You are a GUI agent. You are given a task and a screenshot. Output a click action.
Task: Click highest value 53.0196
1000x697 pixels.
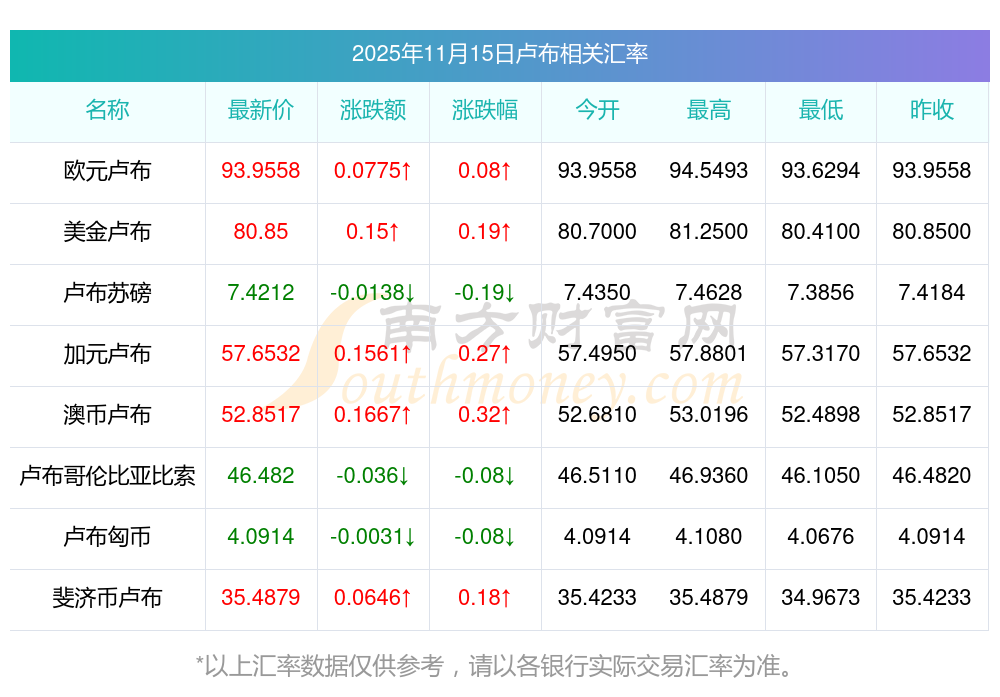[709, 415]
